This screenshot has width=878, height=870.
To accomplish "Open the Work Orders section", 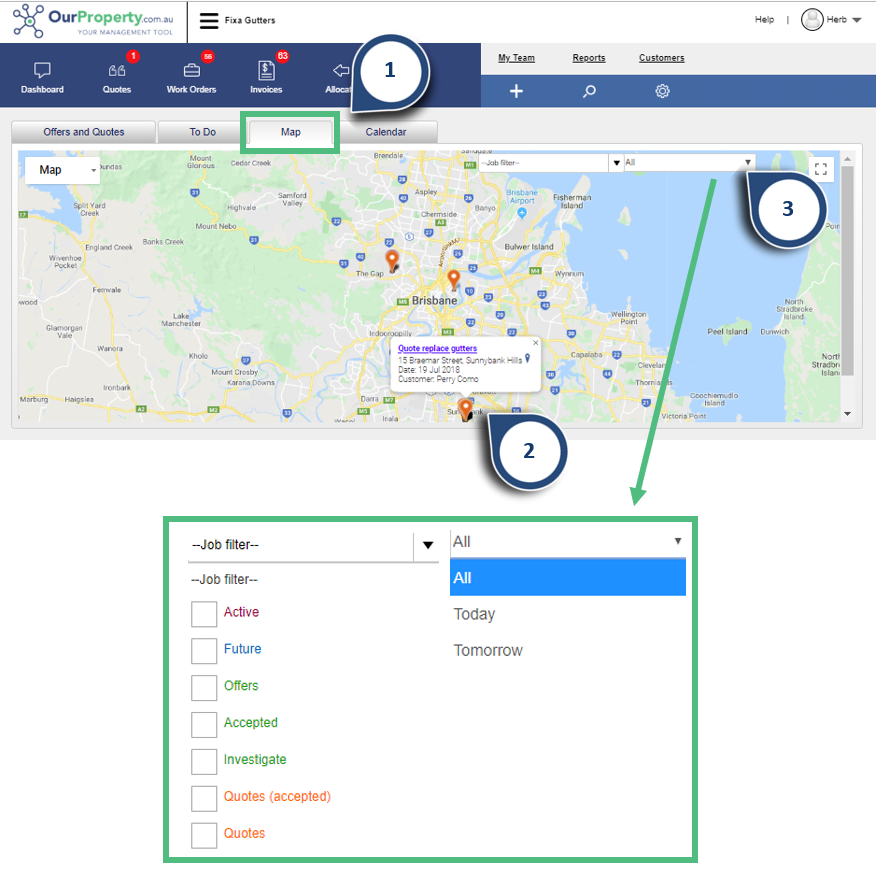I will [191, 78].
